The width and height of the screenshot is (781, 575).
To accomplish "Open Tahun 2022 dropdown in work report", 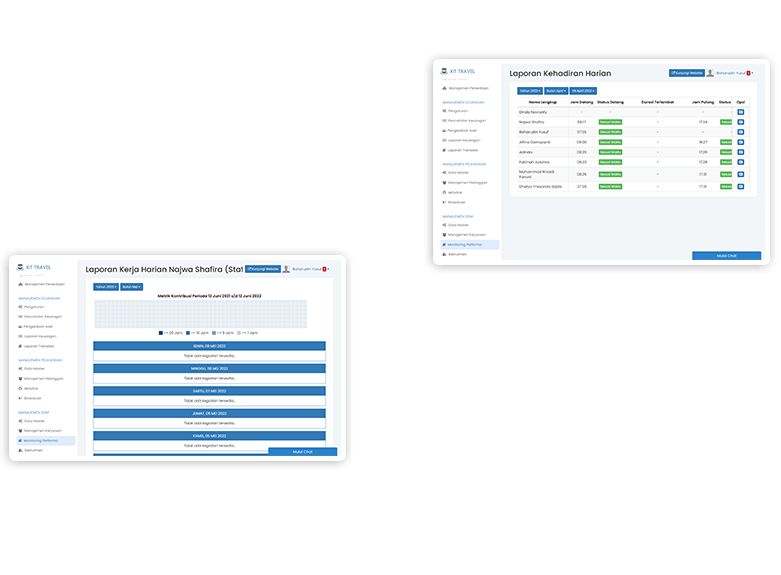I will (105, 286).
